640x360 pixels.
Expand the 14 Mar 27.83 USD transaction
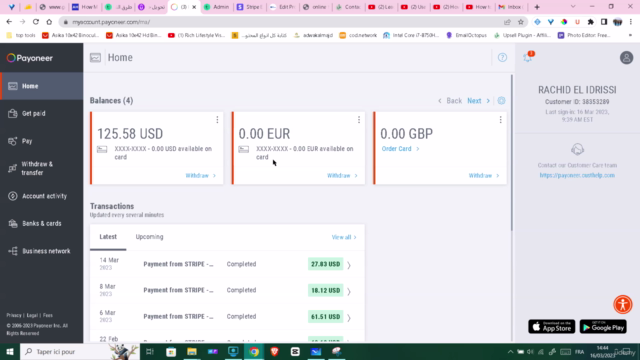(349, 265)
